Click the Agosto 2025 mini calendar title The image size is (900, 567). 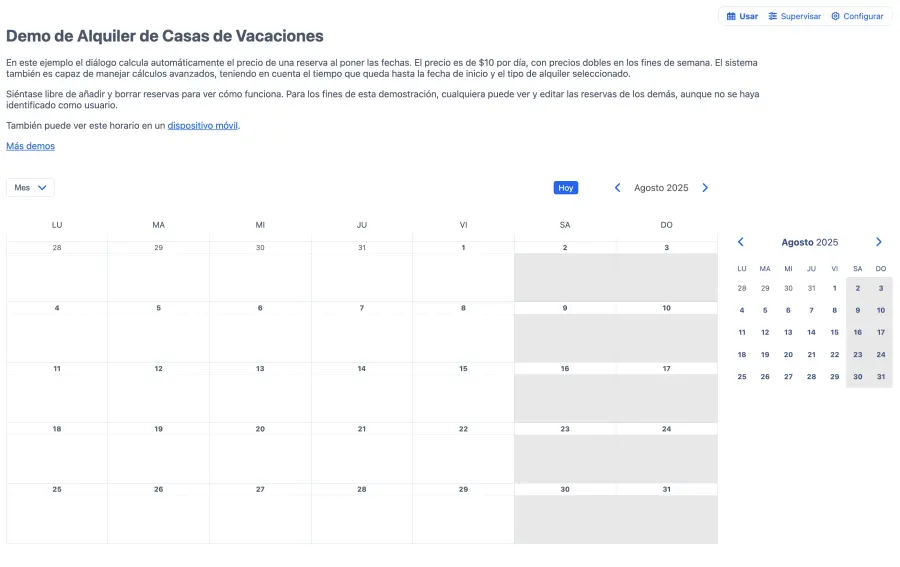[x=810, y=242]
